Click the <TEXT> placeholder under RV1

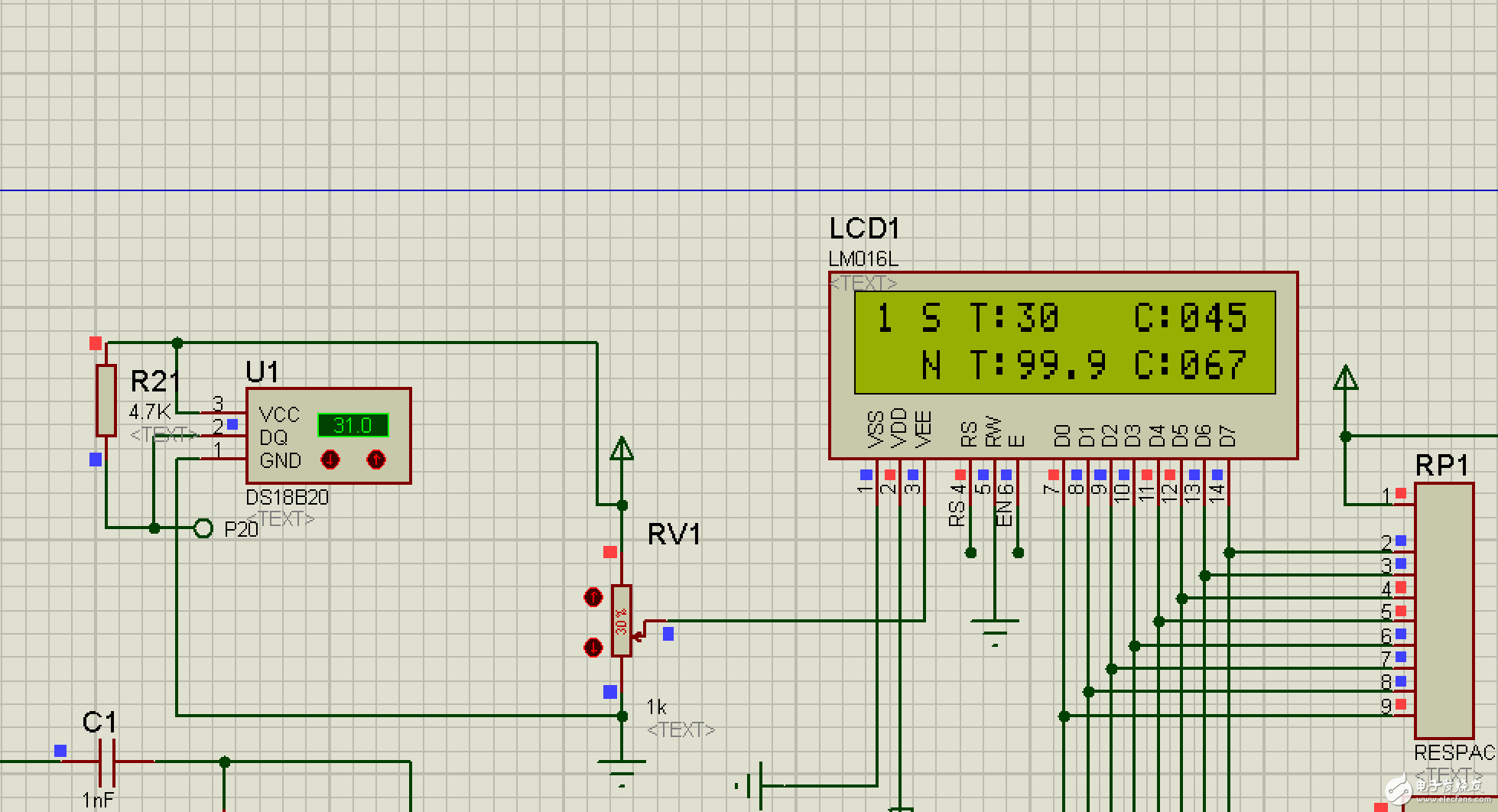(x=681, y=730)
